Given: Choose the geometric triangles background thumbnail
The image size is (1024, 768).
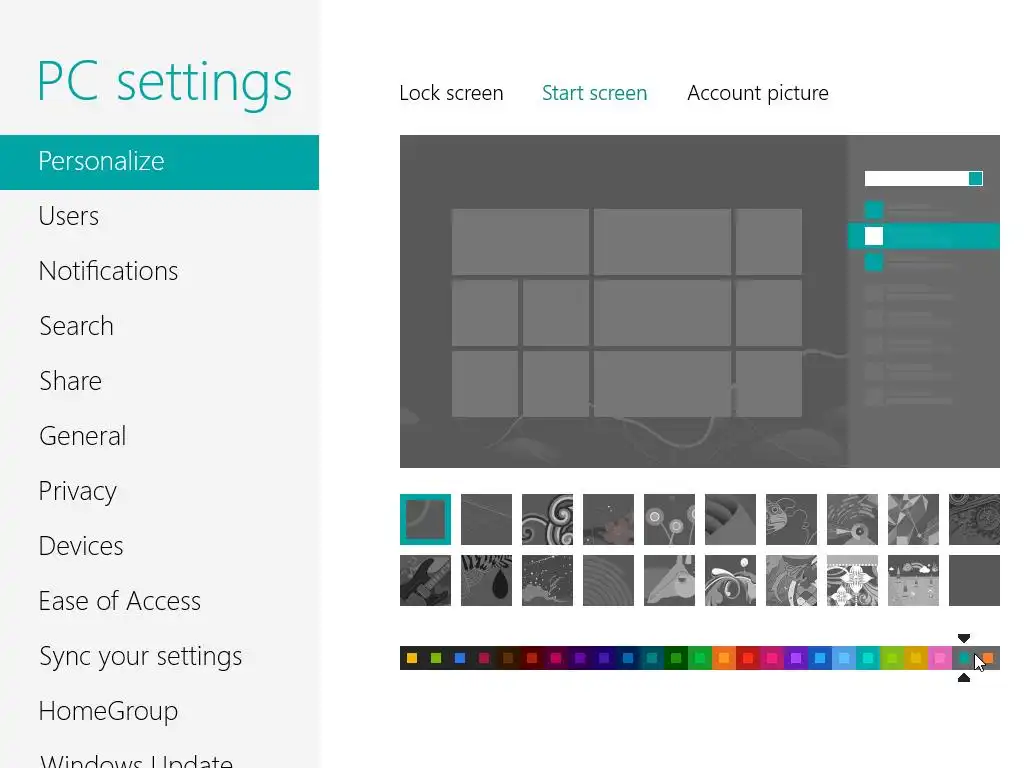Looking at the screenshot, I should pos(914,519).
